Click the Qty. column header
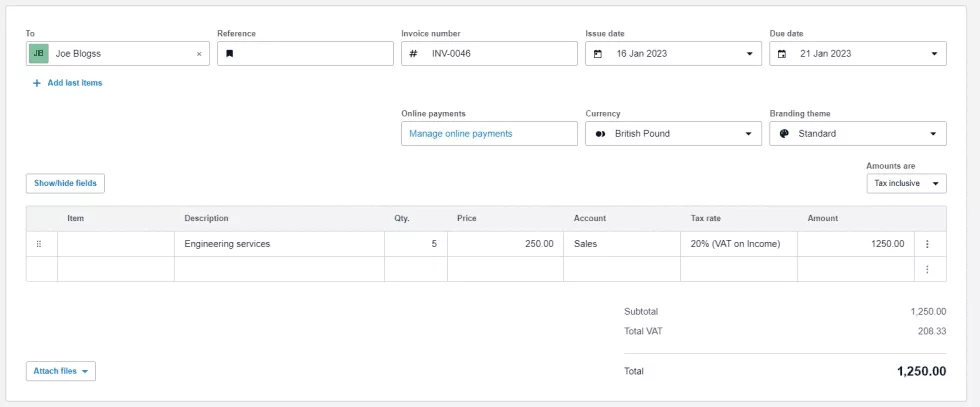 402,219
